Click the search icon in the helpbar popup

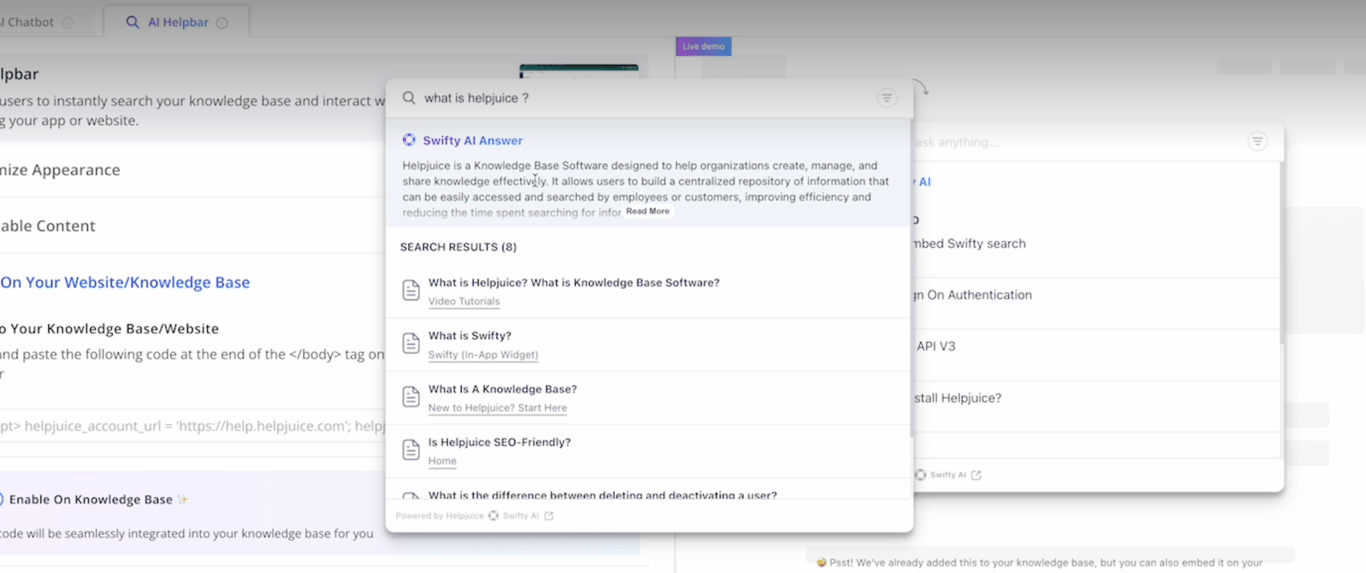[x=409, y=98]
